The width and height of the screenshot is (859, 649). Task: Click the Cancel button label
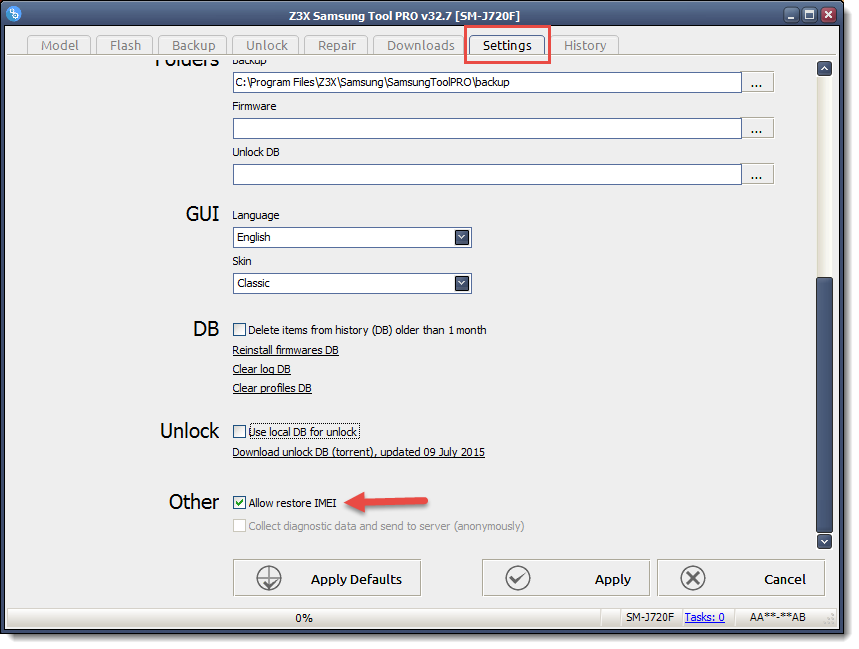tap(784, 579)
